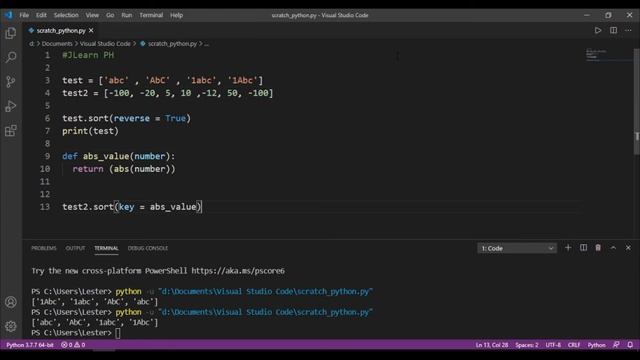The width and height of the screenshot is (640, 360).
Task: Click 'reverse' keyword in line 6
Action: point(132,118)
